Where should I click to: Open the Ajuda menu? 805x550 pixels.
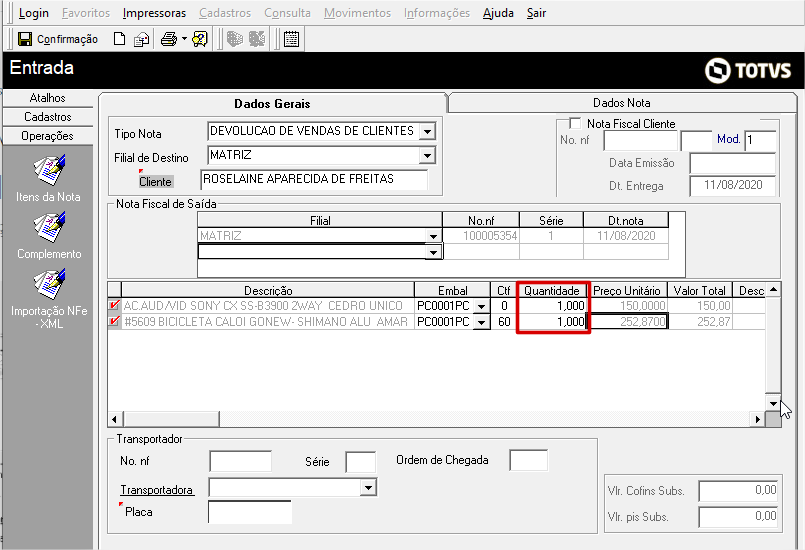498,13
